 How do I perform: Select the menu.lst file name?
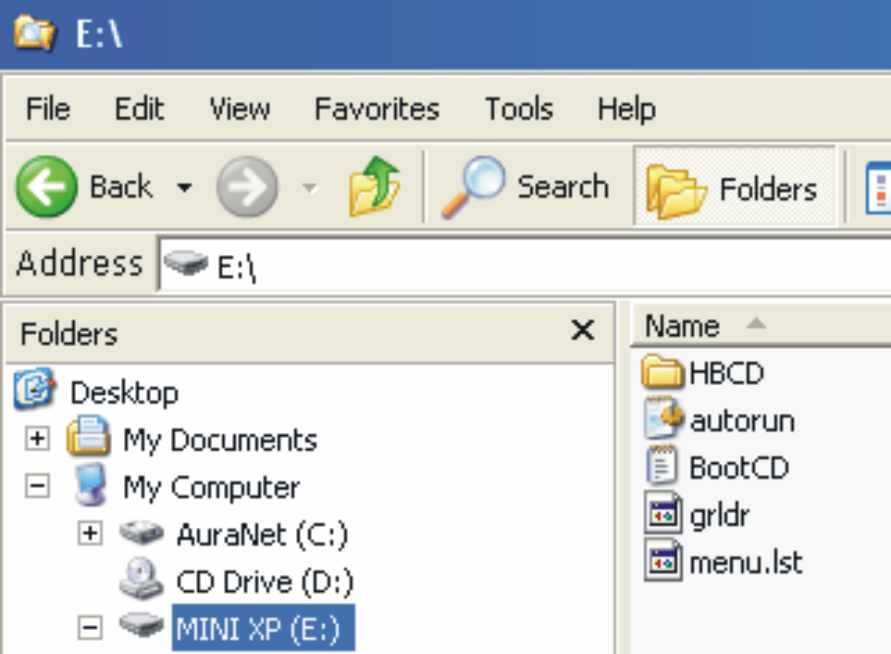coord(746,563)
